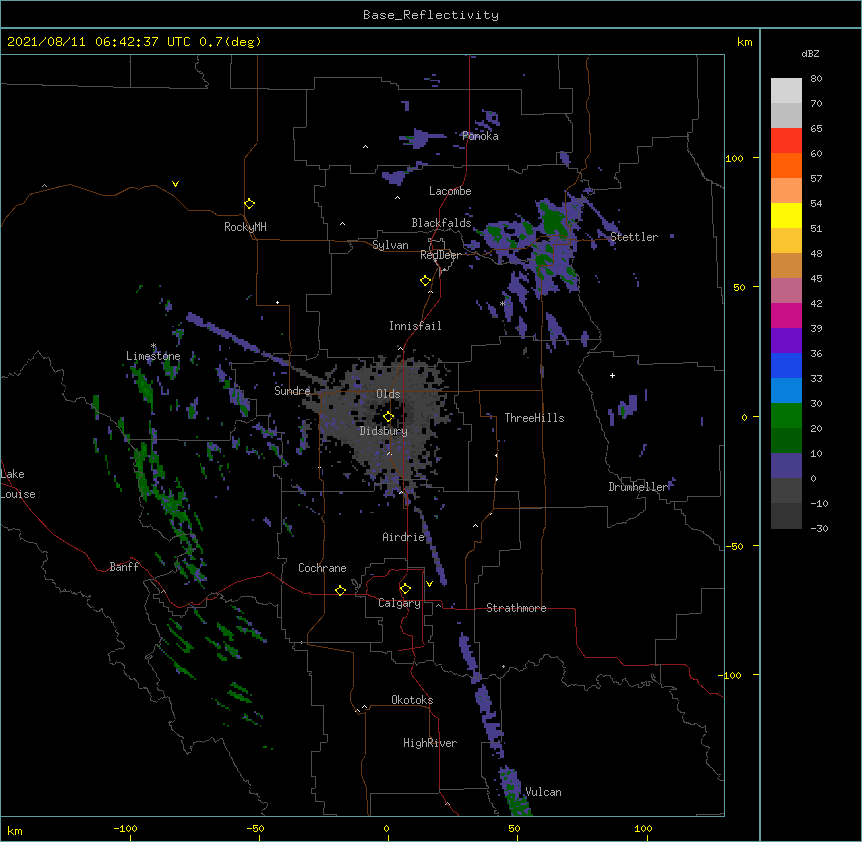
Task: Select the Blackfalds city label
Action: [x=441, y=223]
